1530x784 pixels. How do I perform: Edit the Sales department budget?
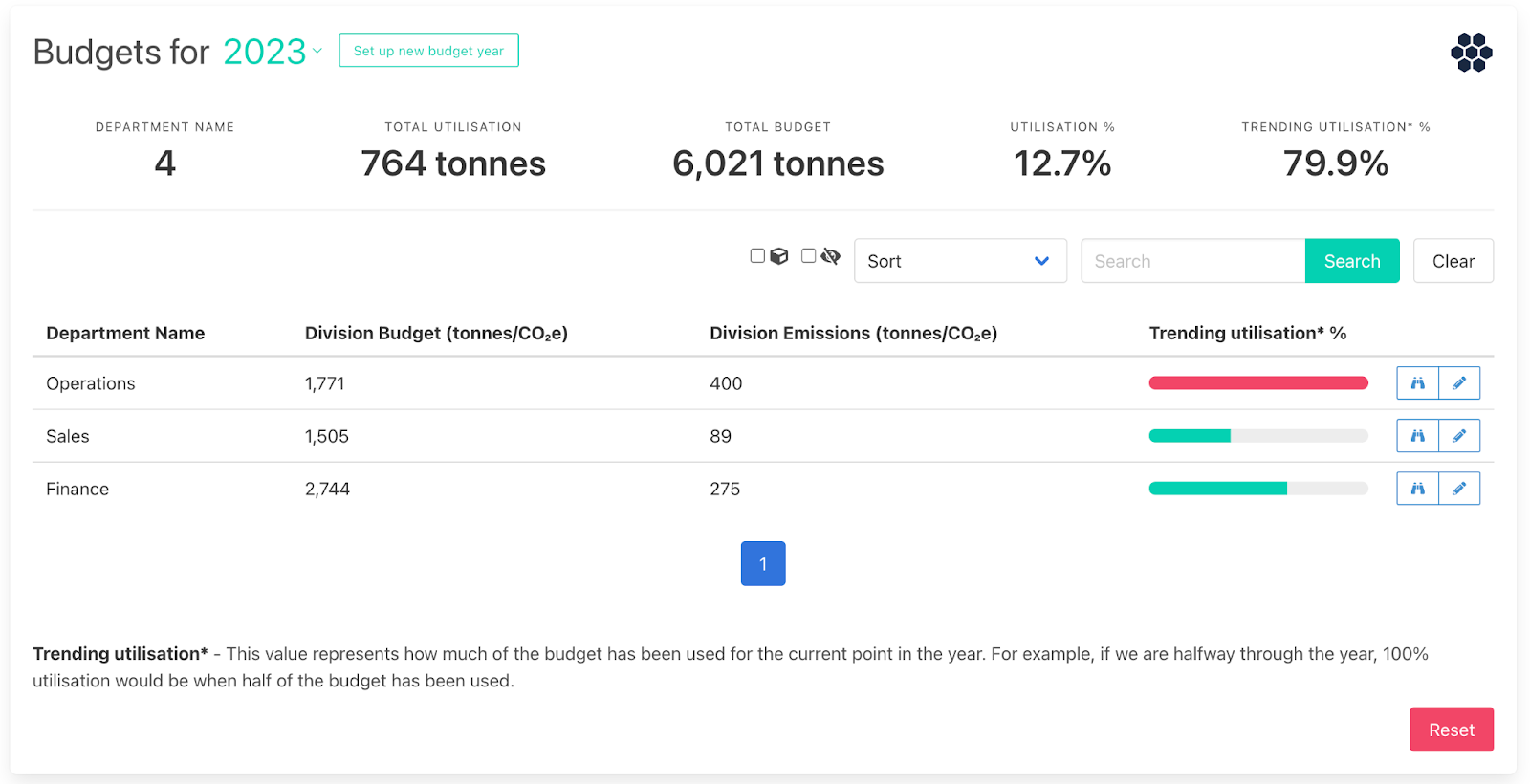point(1459,436)
